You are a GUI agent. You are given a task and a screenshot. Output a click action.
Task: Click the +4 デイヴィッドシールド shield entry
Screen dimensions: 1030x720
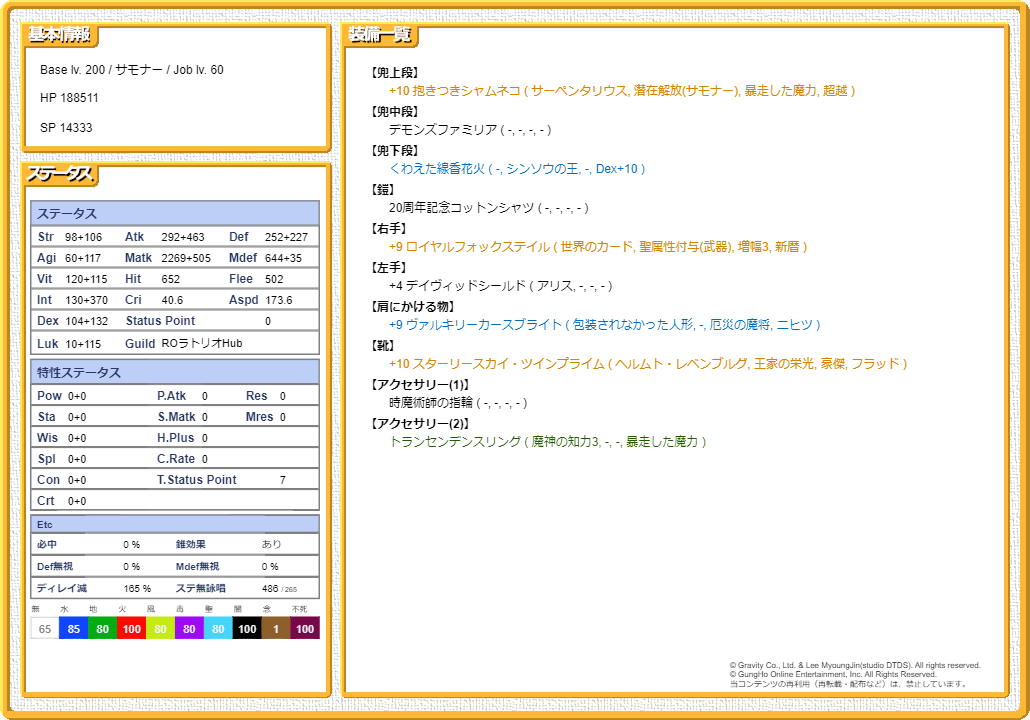[500, 286]
